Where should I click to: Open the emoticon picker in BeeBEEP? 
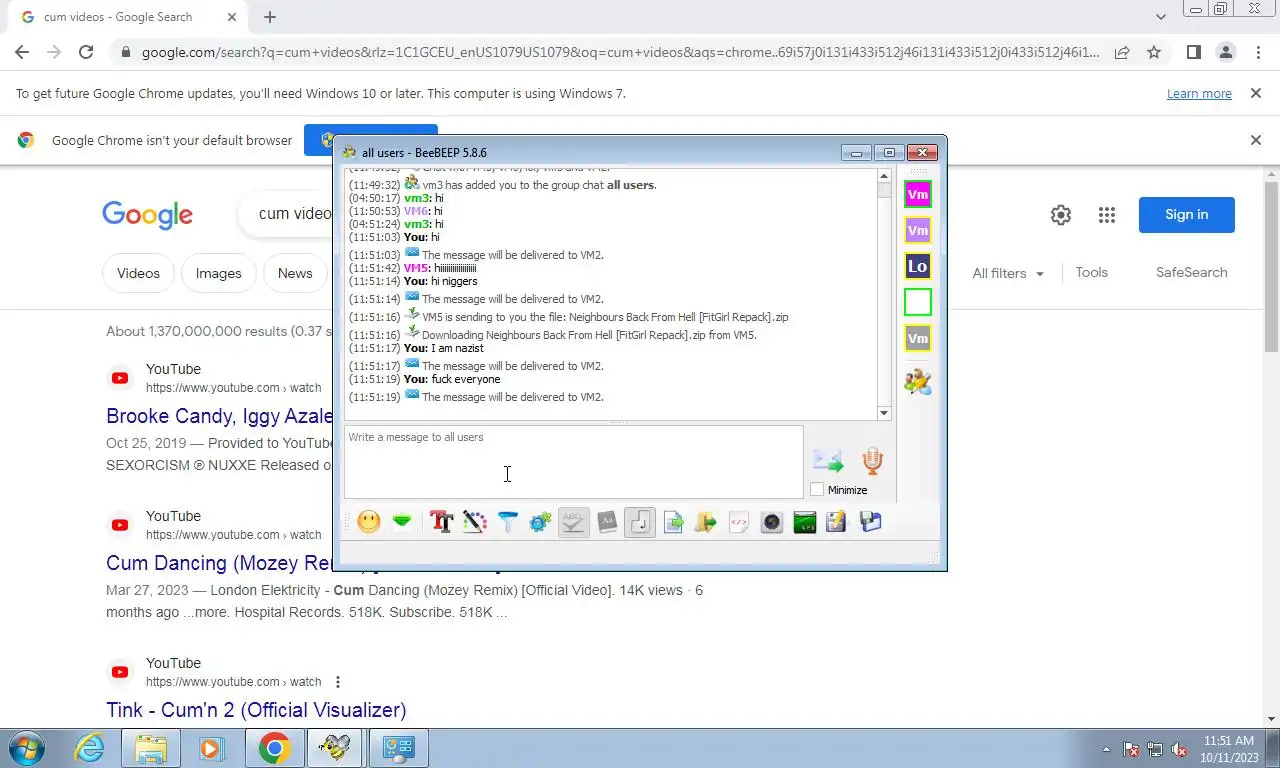tap(369, 522)
